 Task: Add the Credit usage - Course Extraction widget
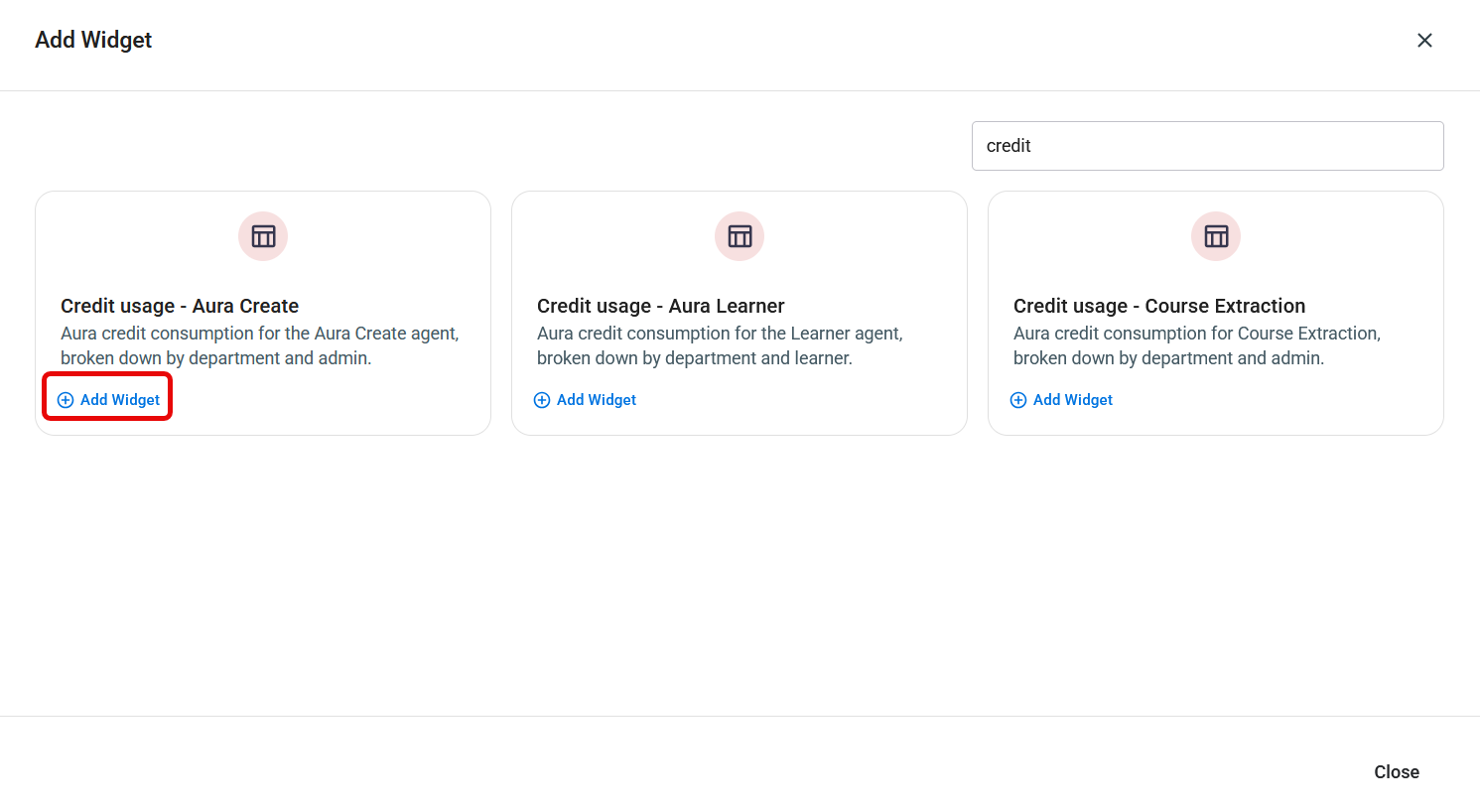[1061, 400]
